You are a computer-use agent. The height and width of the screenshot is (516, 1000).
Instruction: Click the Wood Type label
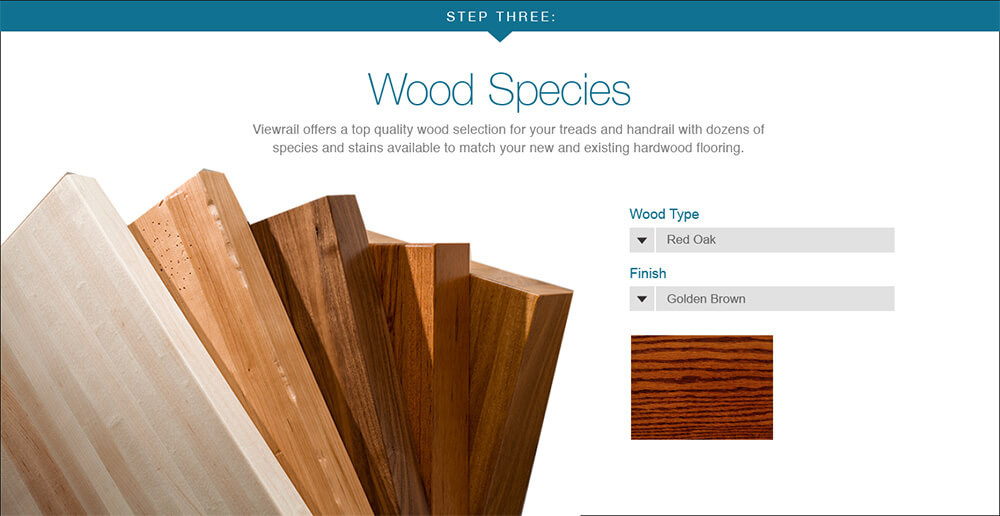click(664, 214)
